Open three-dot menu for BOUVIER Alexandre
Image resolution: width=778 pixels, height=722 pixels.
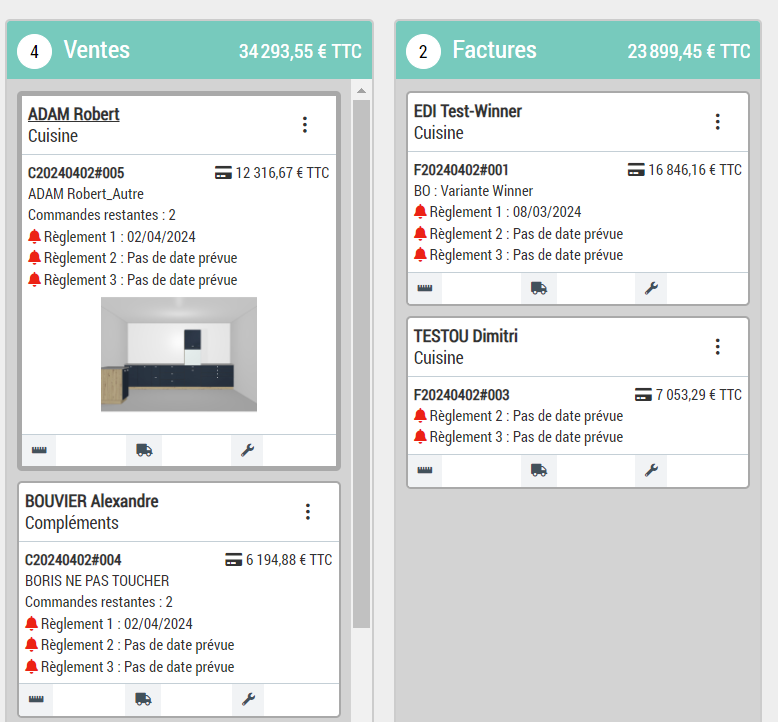tap(308, 512)
